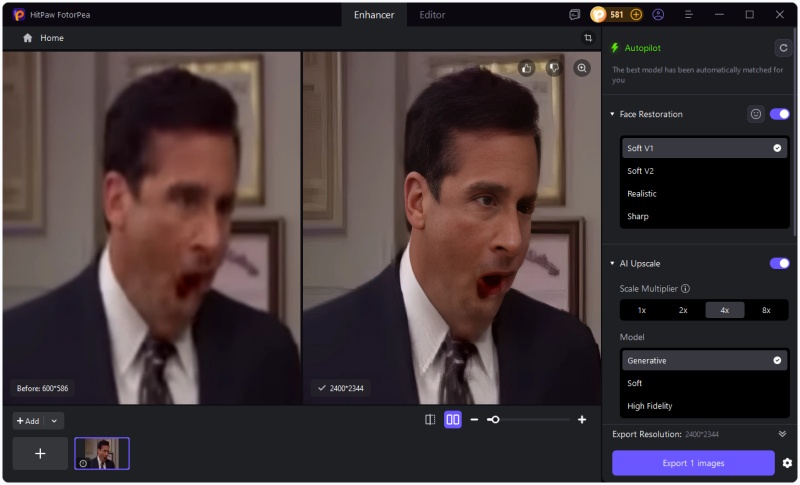Click the HitPaw FotorPea logo icon
The height and width of the screenshot is (485, 800).
[19, 15]
